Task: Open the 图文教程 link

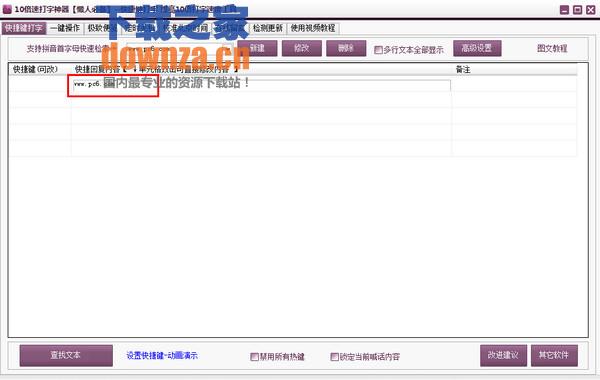Action: [552, 49]
